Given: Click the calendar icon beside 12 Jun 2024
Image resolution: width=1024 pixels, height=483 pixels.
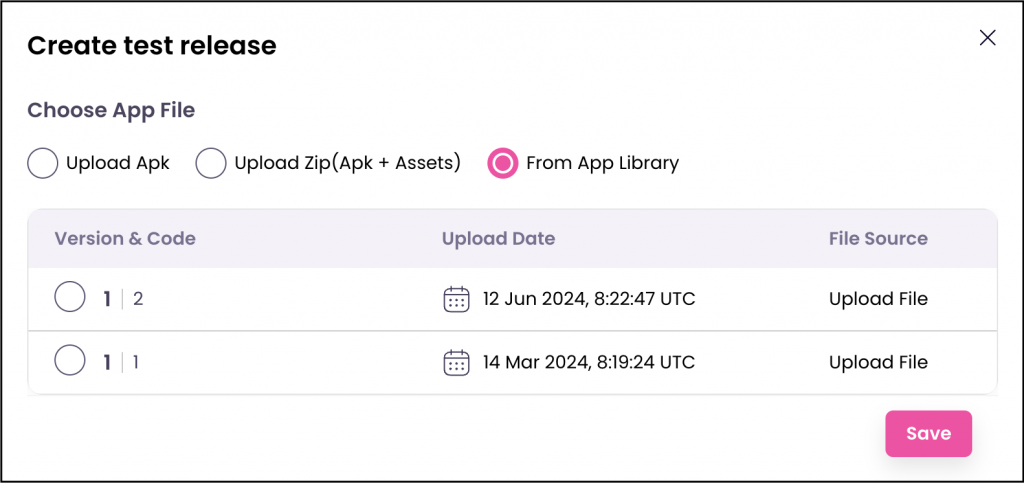Looking at the screenshot, I should (x=456, y=299).
